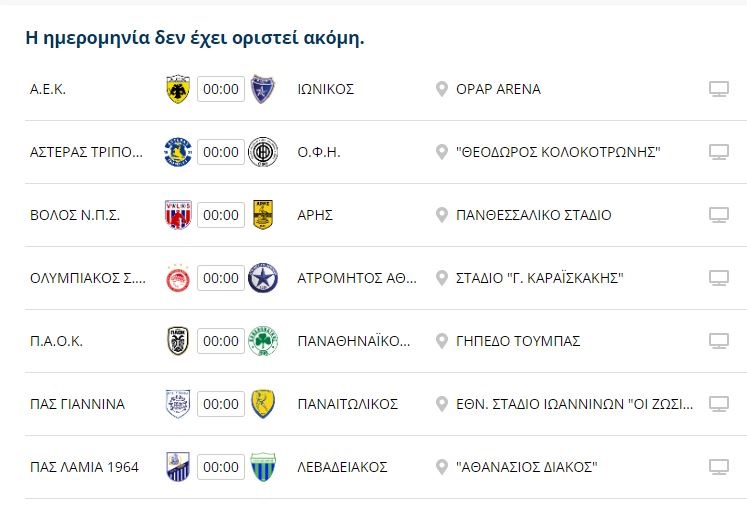Click the Atromitos blue star logo
747x507 pixels.
[263, 278]
